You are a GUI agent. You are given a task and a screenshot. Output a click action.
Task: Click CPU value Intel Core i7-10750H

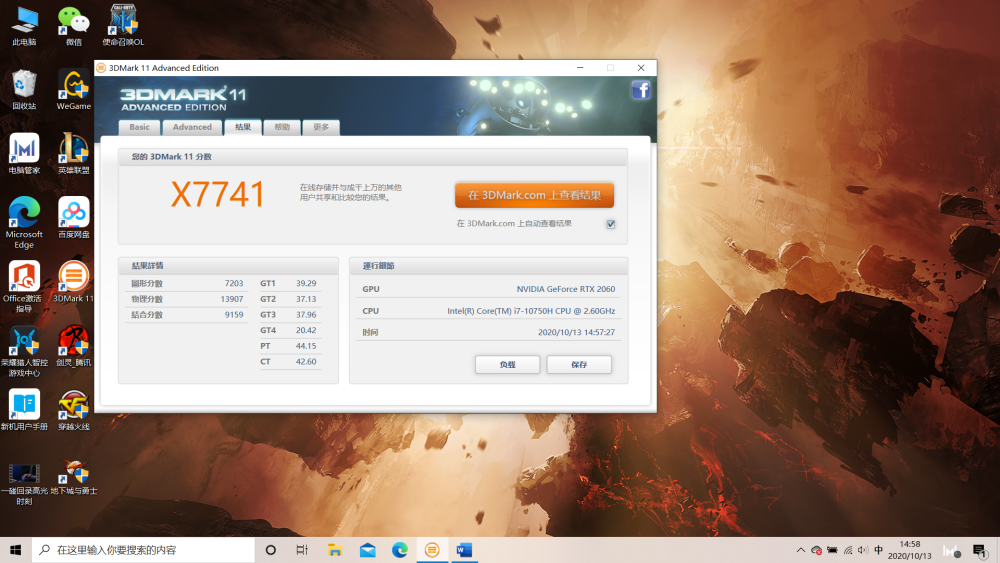click(x=531, y=311)
